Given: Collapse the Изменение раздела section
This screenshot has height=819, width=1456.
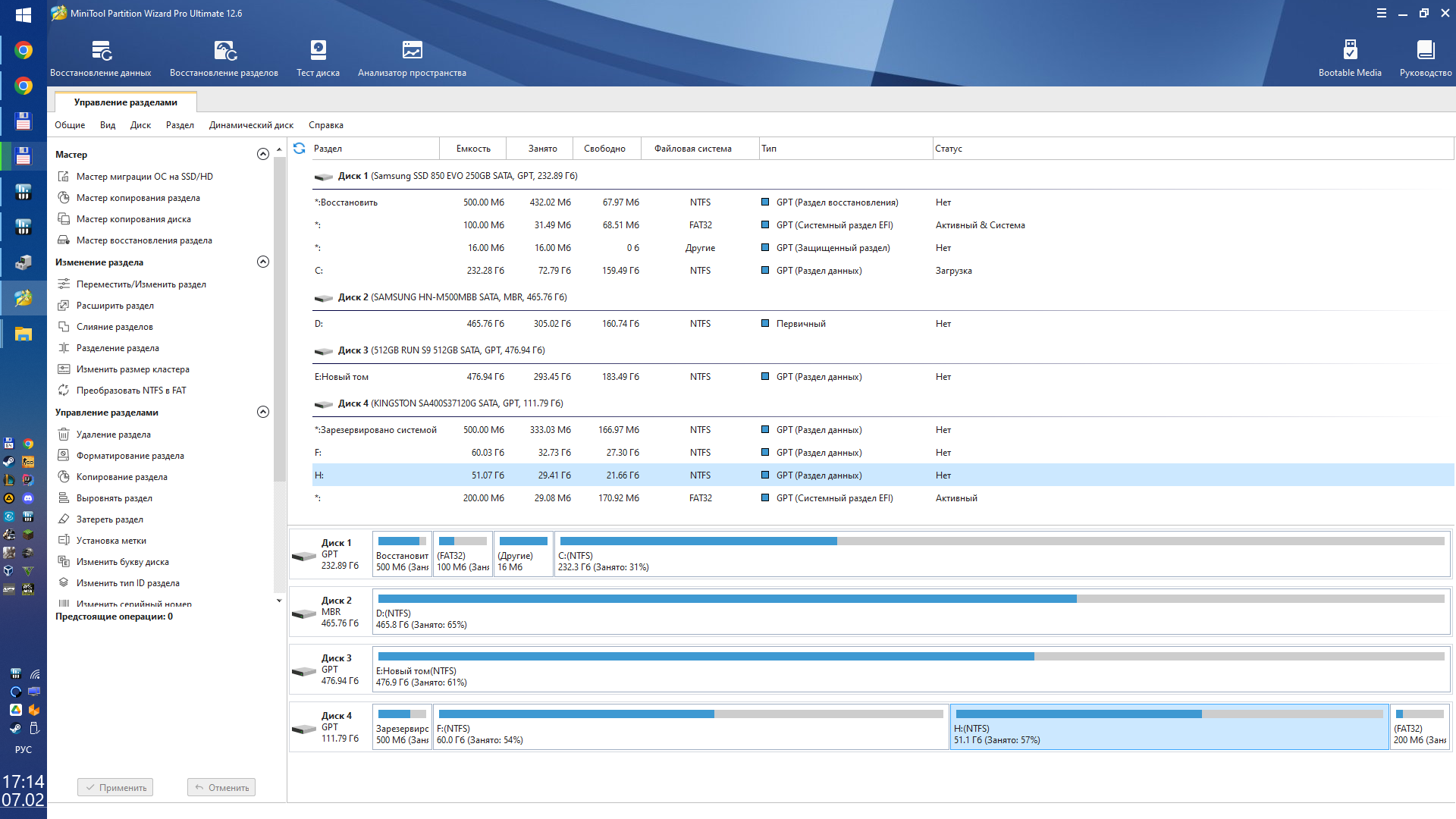Looking at the screenshot, I should (x=263, y=262).
